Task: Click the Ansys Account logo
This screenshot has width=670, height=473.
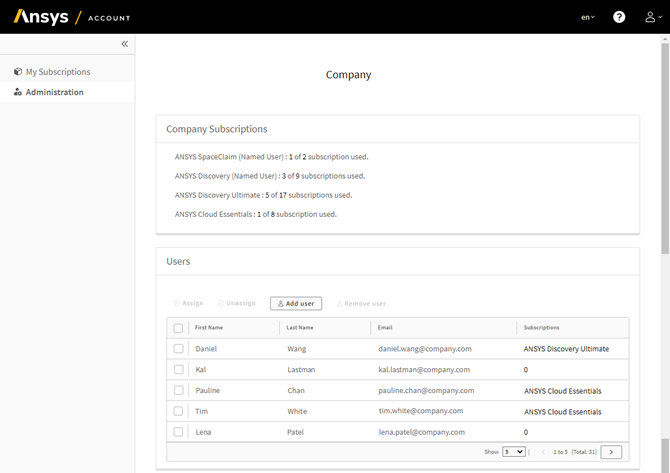Action: coord(71,17)
